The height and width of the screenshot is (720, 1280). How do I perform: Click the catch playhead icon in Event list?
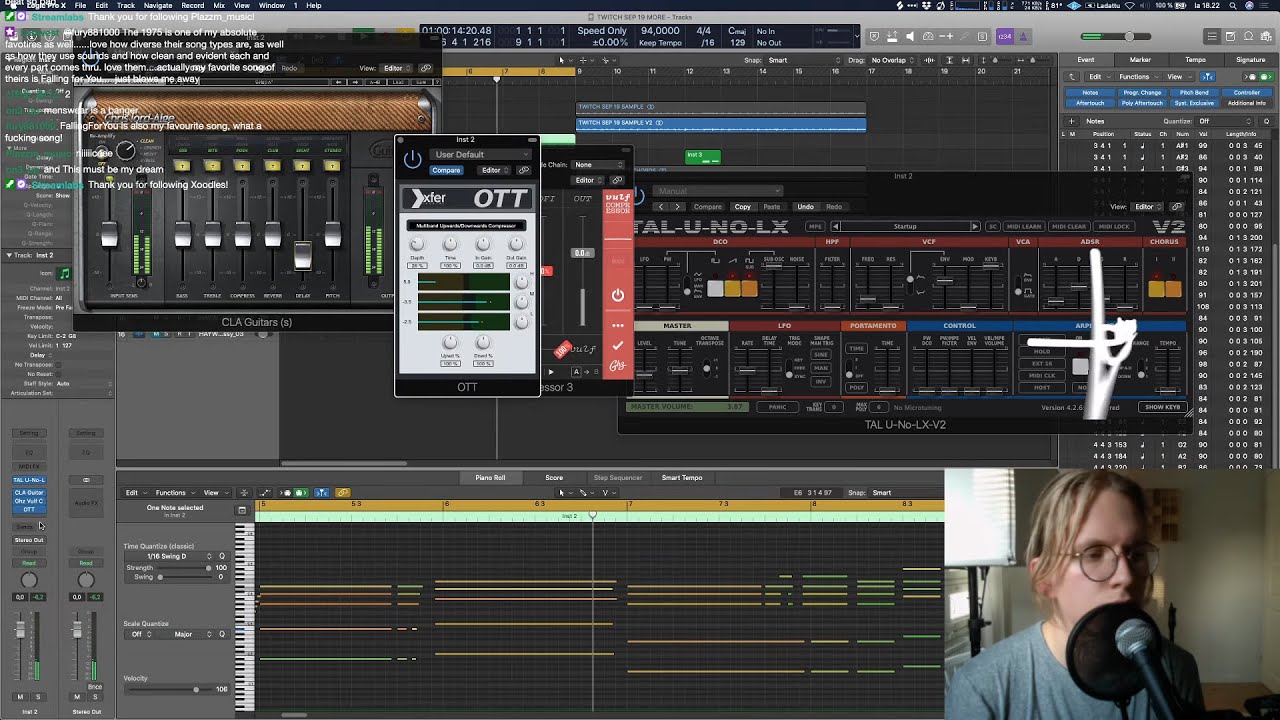(1209, 77)
